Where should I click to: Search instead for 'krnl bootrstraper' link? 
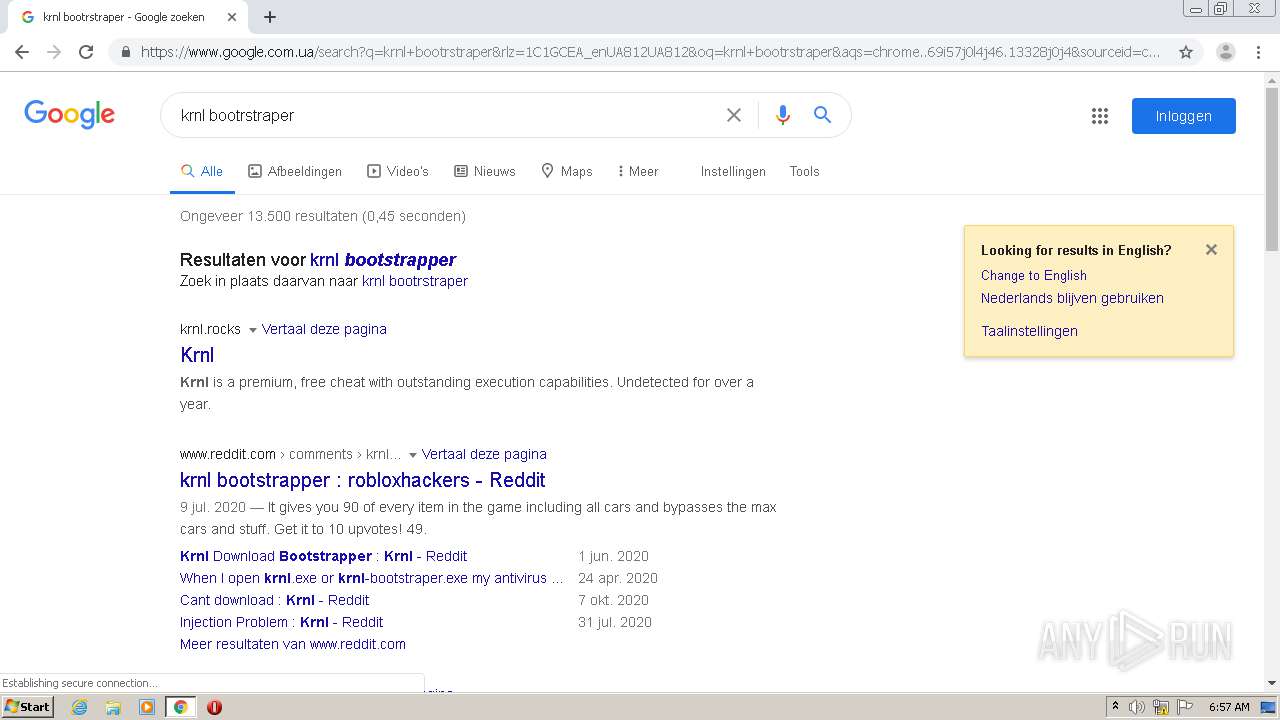tap(415, 281)
